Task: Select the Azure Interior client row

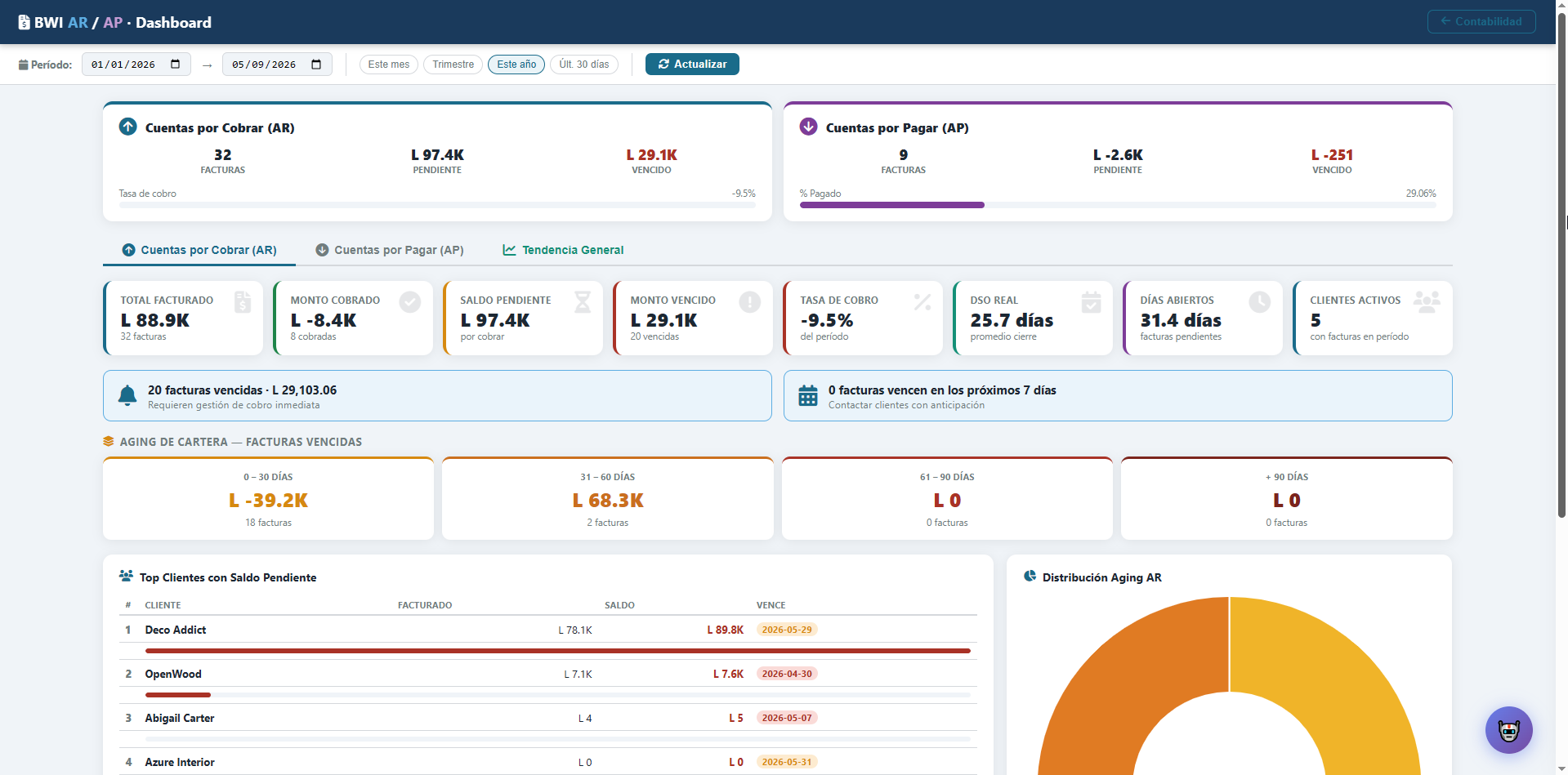Action: coord(548,762)
